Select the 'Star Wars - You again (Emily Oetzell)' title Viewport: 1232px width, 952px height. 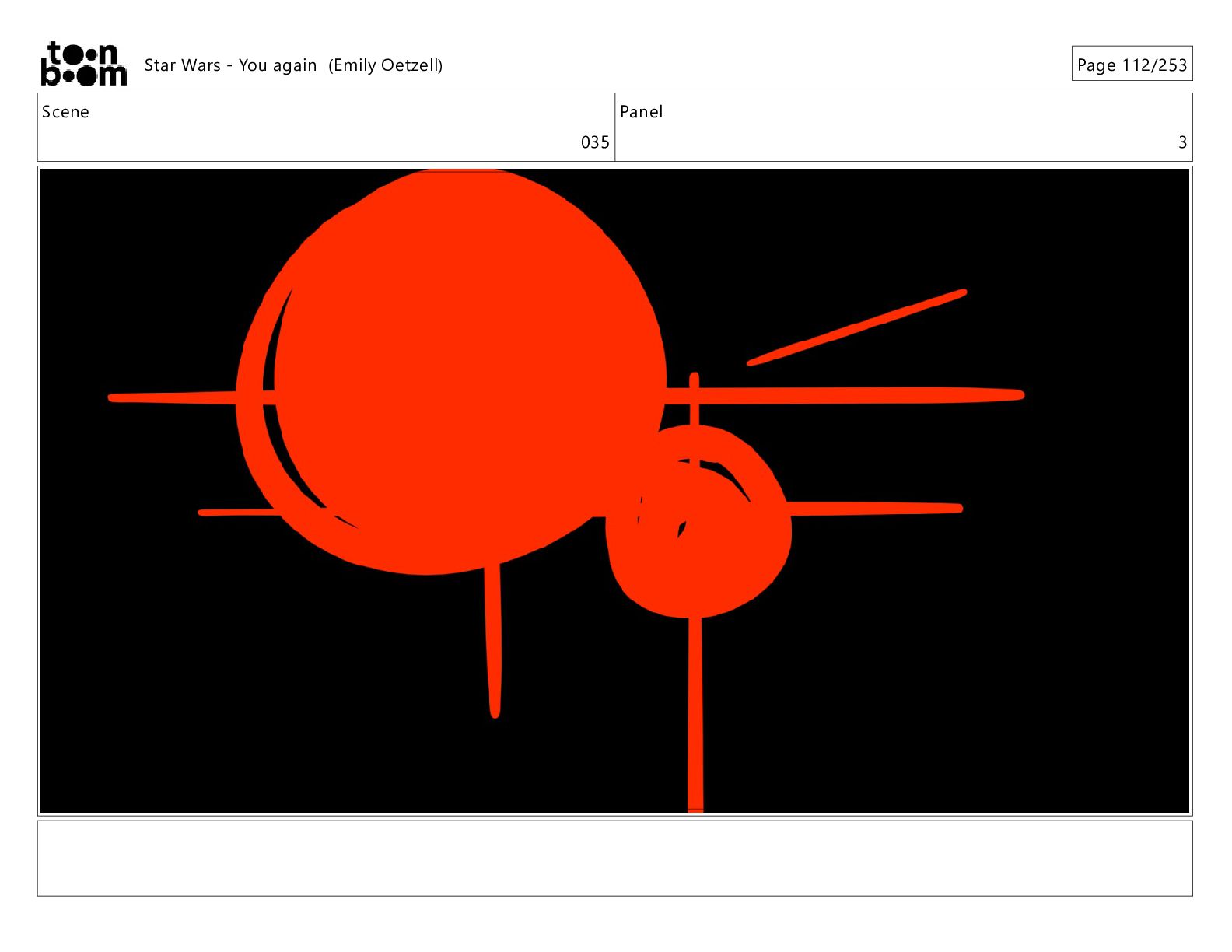pos(293,65)
